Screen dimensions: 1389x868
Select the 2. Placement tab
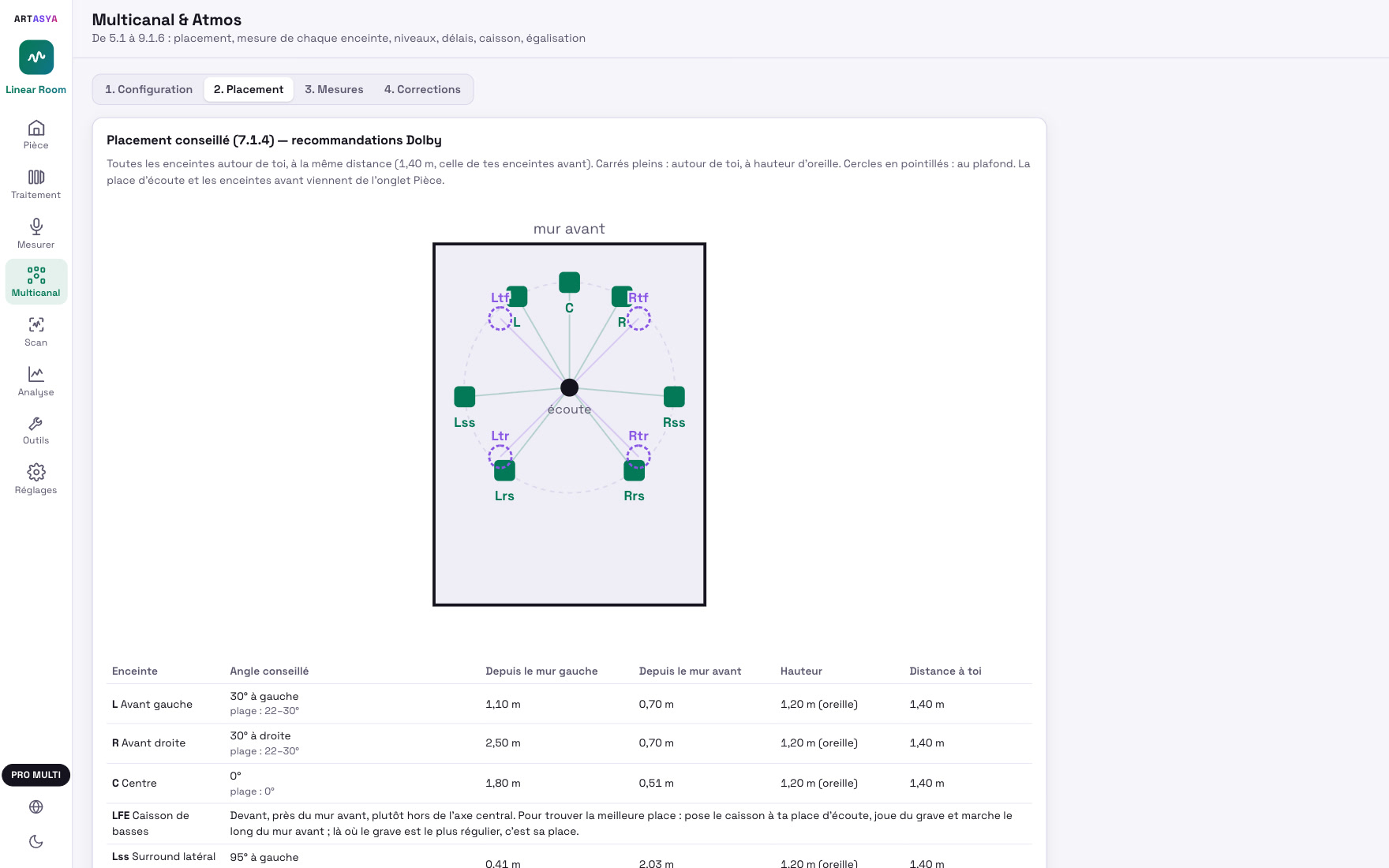249,89
